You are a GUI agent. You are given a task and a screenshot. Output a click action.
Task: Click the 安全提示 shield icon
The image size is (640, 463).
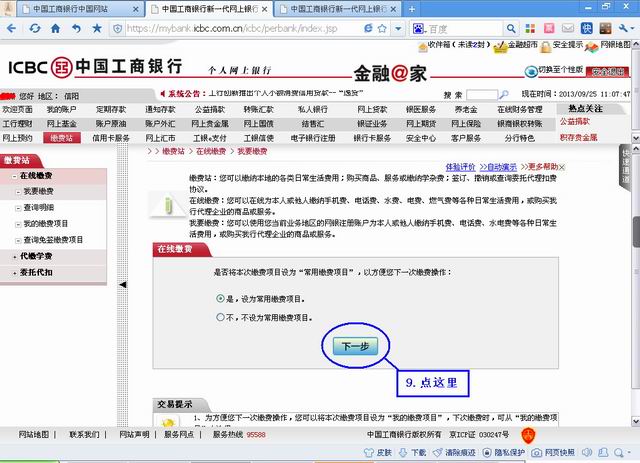[x=546, y=45]
